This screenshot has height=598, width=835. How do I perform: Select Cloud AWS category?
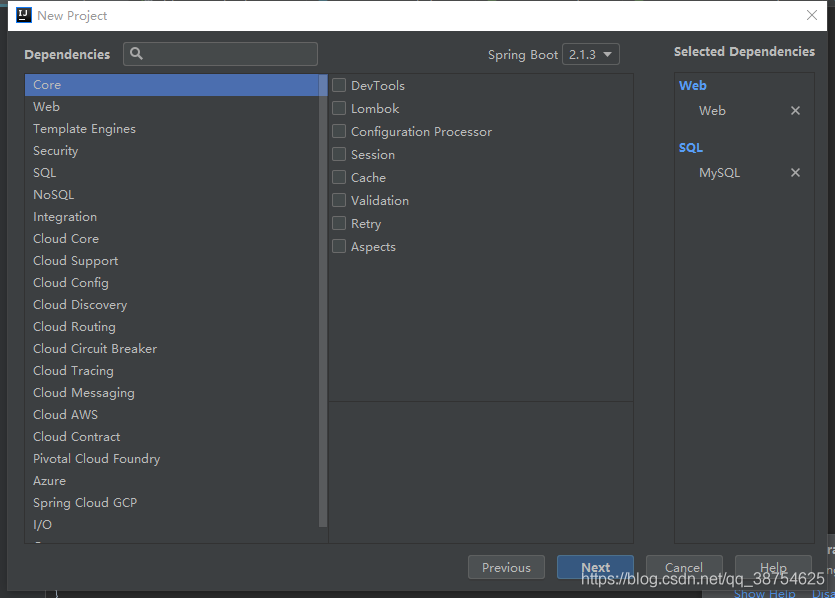pyautogui.click(x=171, y=415)
